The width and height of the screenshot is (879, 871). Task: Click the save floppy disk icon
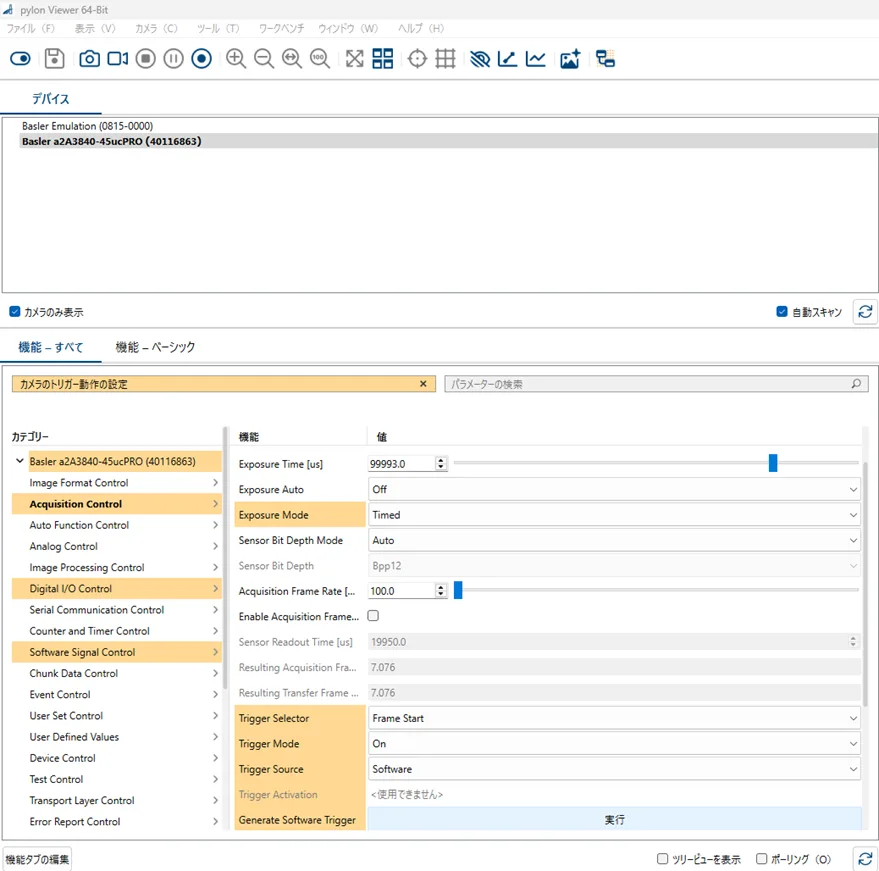click(55, 59)
